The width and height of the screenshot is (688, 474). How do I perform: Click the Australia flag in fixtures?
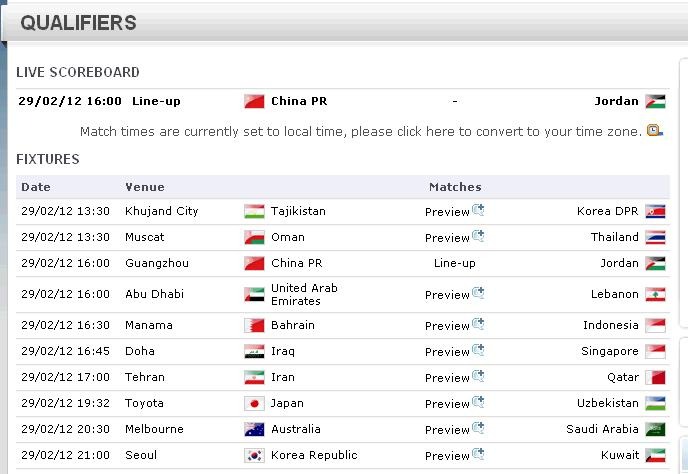254,429
